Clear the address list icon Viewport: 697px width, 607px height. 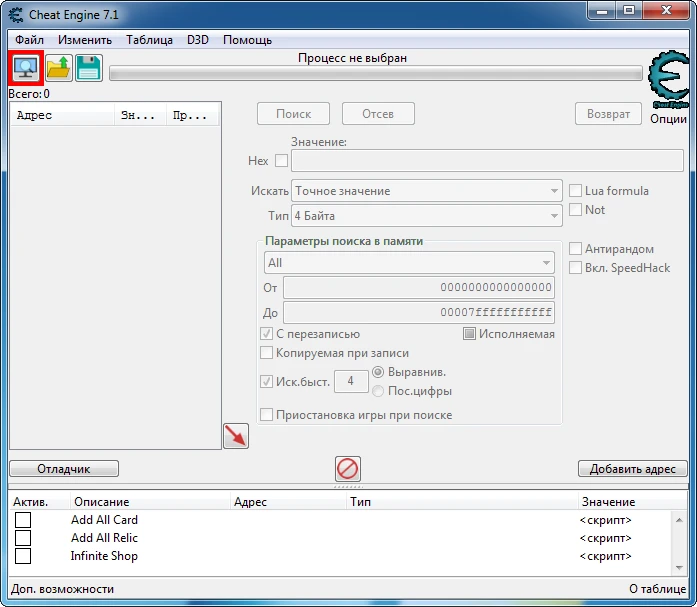click(348, 469)
